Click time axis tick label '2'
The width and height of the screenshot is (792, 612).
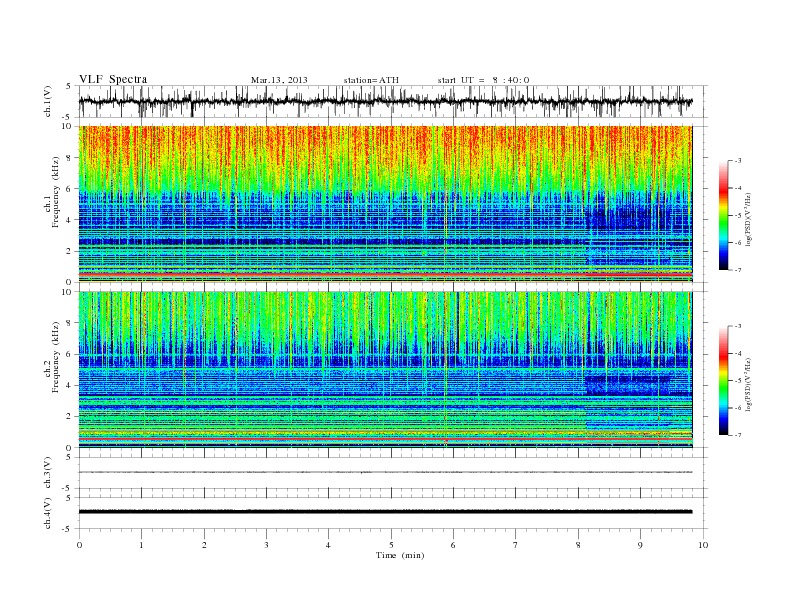[x=204, y=545]
